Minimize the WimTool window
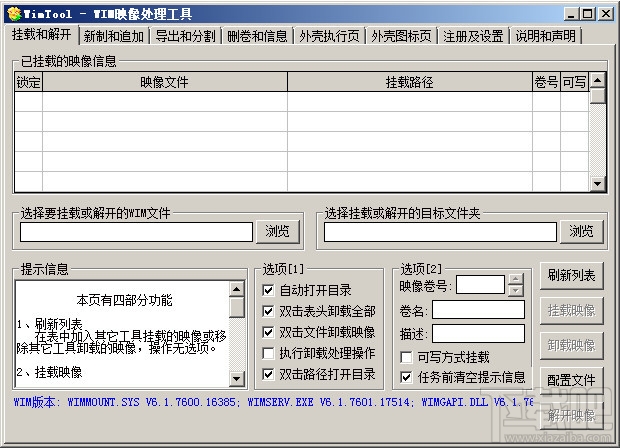The width and height of the screenshot is (620, 448). coord(571,14)
